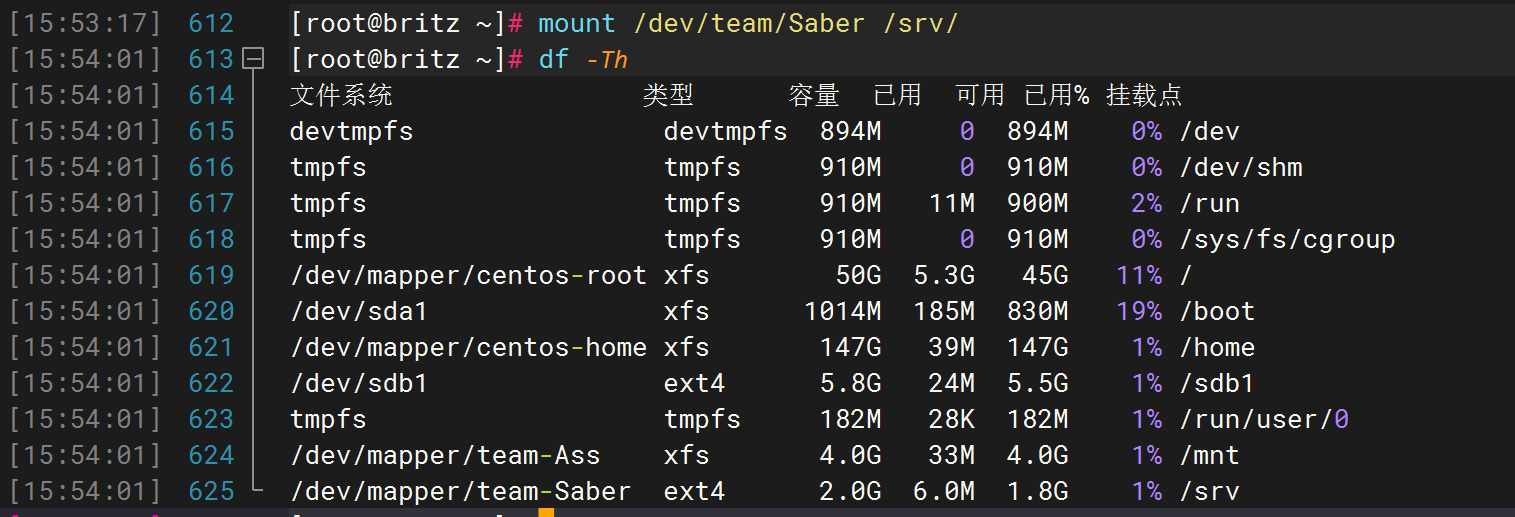Click the 1014M size value
The image size is (1515, 517).
click(843, 311)
